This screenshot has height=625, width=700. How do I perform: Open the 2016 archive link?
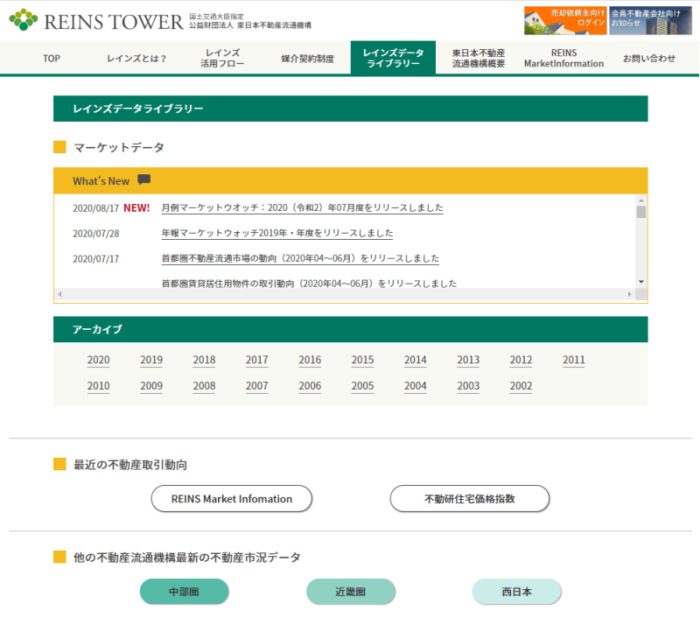310,360
